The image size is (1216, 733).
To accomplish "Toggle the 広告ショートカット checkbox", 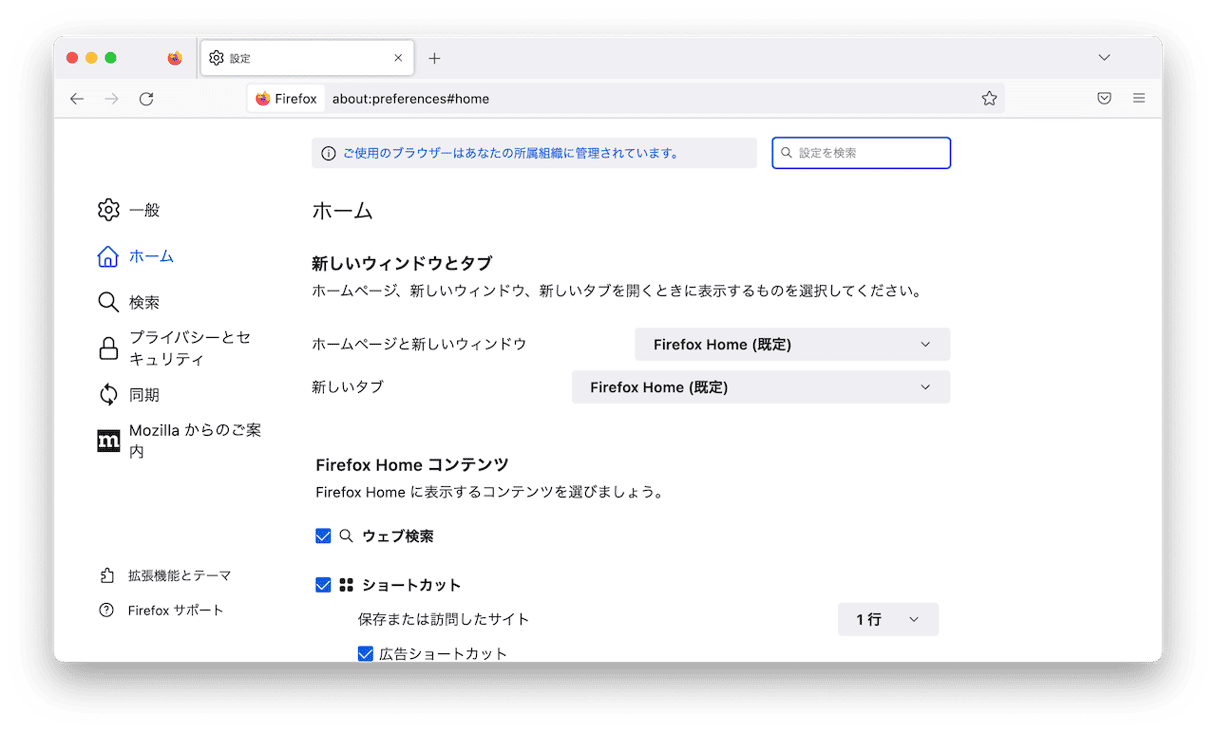I will tap(366, 654).
